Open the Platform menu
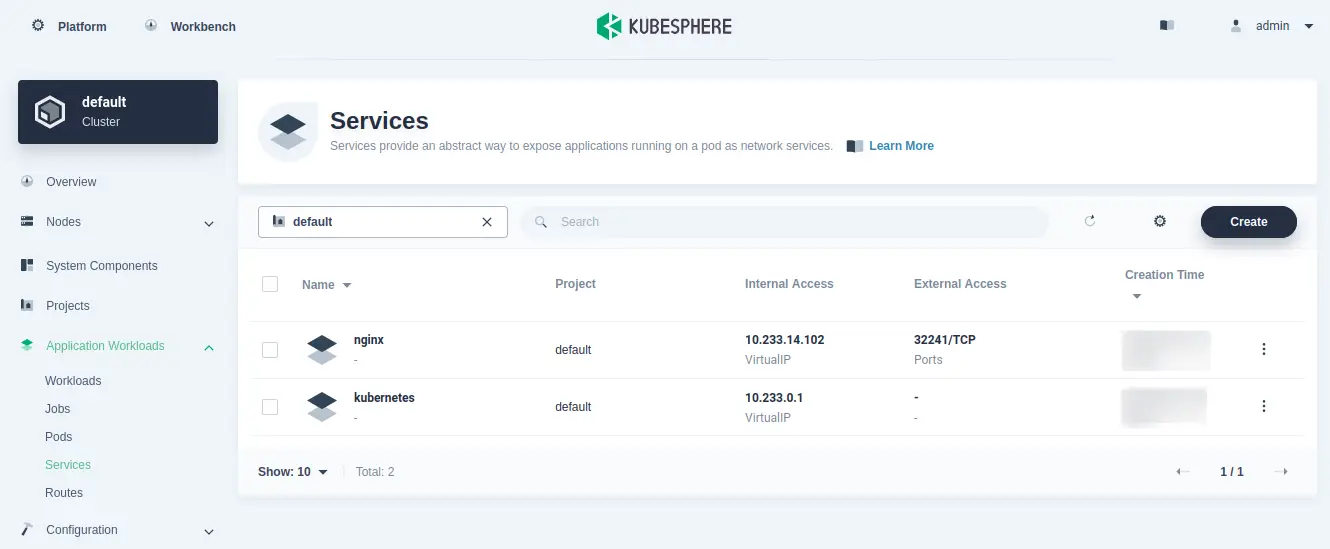Image resolution: width=1330 pixels, height=549 pixels. pos(82,27)
